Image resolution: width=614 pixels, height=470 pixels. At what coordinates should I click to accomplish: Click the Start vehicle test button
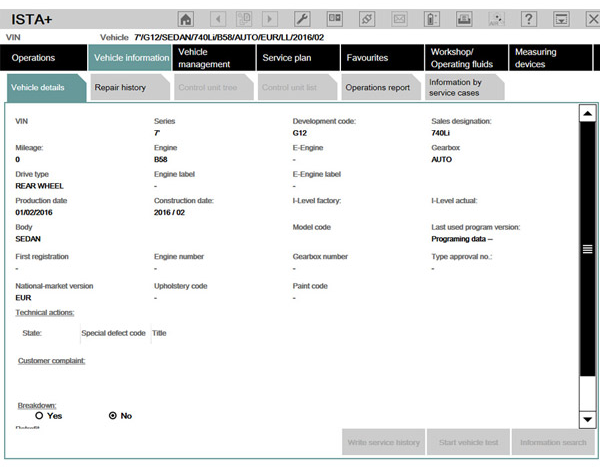tap(468, 442)
